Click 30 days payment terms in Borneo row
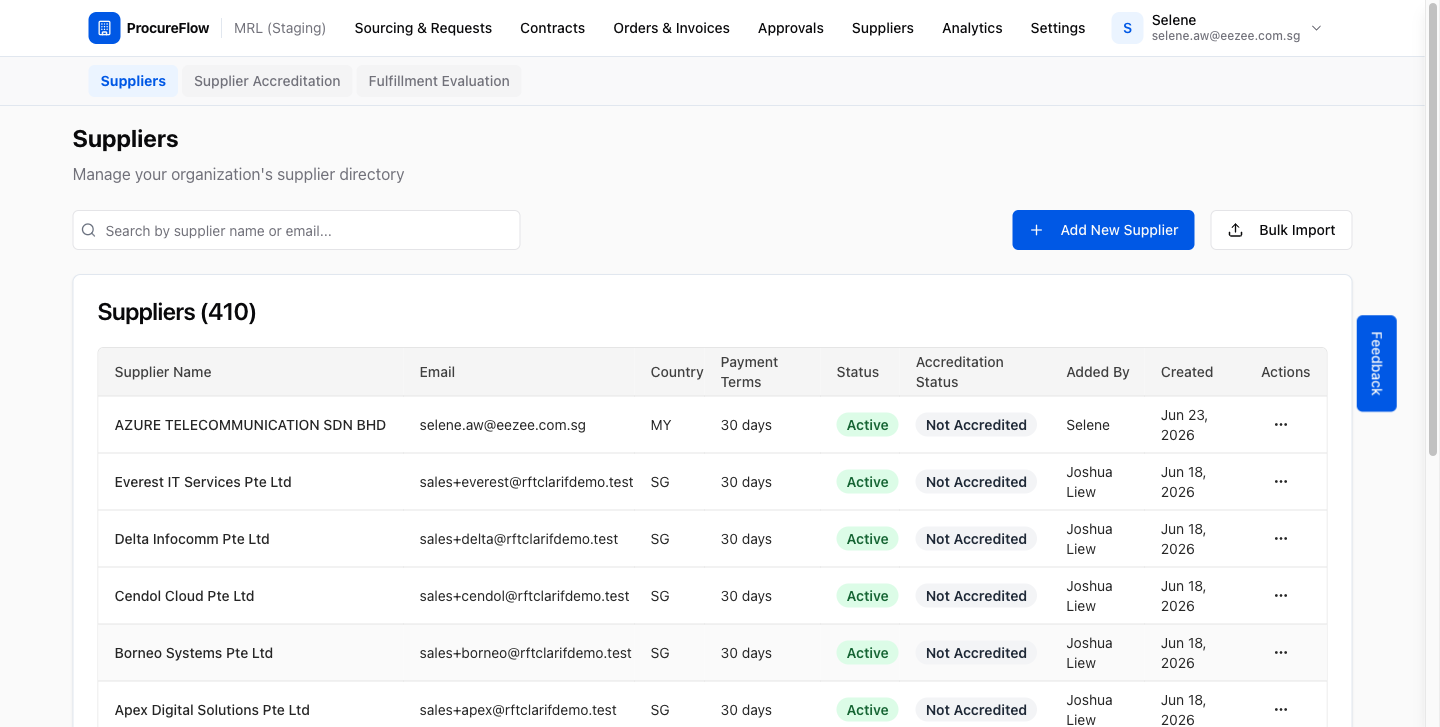This screenshot has height=727, width=1440. (x=746, y=653)
